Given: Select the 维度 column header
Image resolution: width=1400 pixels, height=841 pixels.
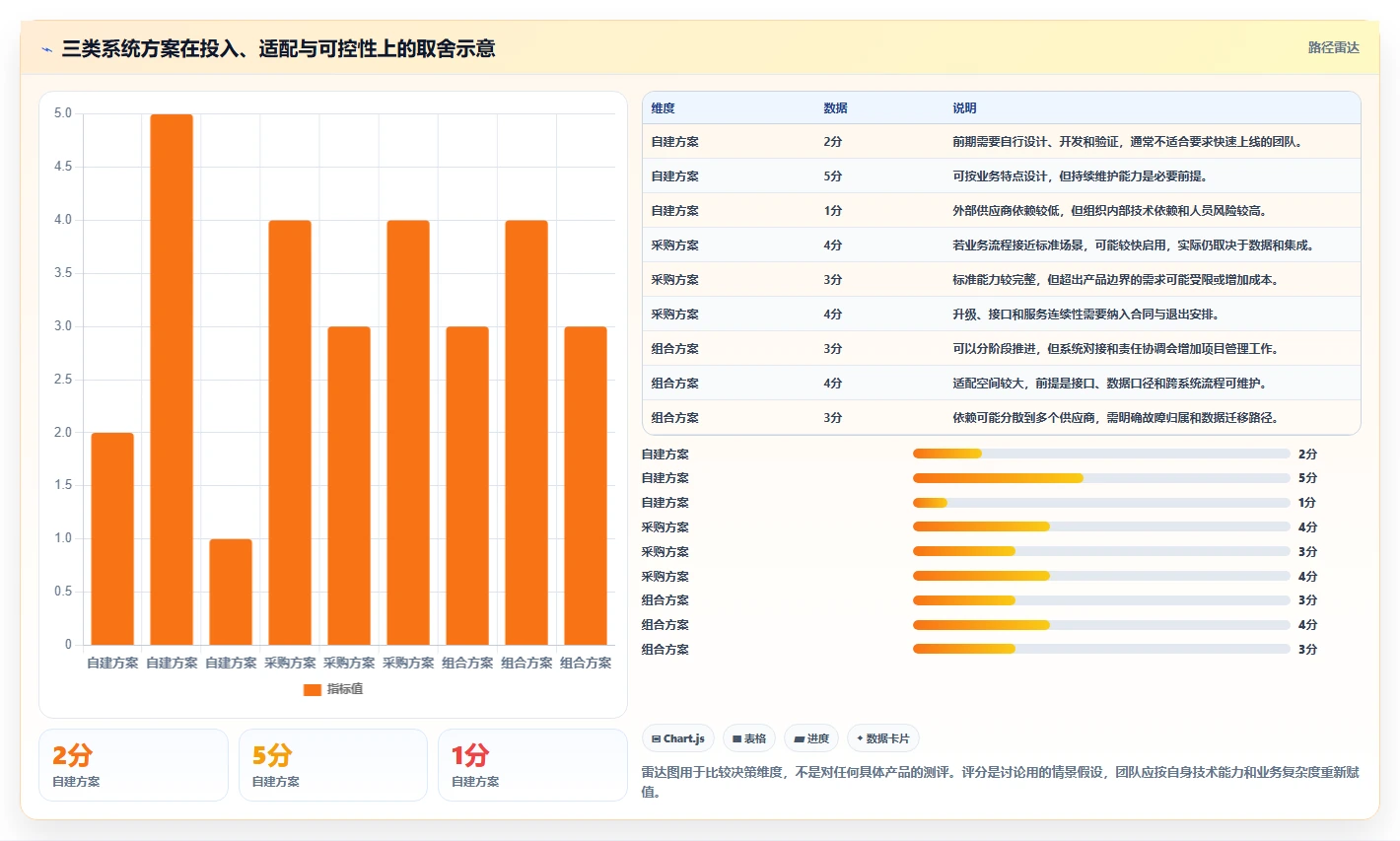Looking at the screenshot, I should [664, 108].
